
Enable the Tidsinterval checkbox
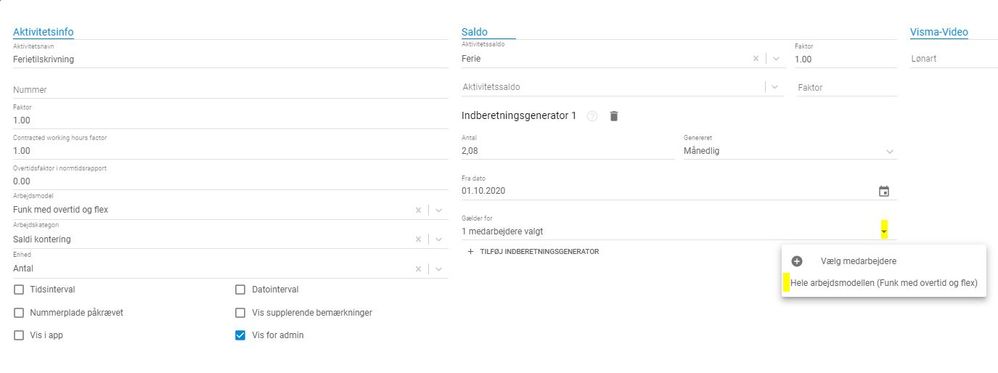tap(19, 290)
